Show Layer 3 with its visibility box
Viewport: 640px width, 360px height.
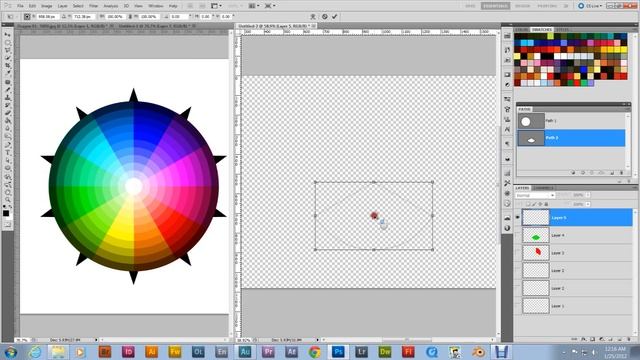(x=518, y=253)
